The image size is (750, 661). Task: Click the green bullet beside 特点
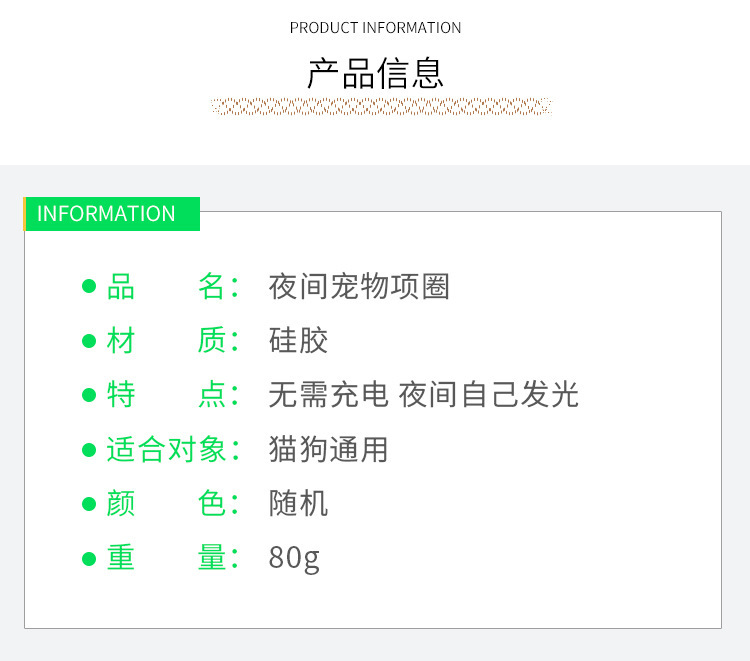pos(89,396)
